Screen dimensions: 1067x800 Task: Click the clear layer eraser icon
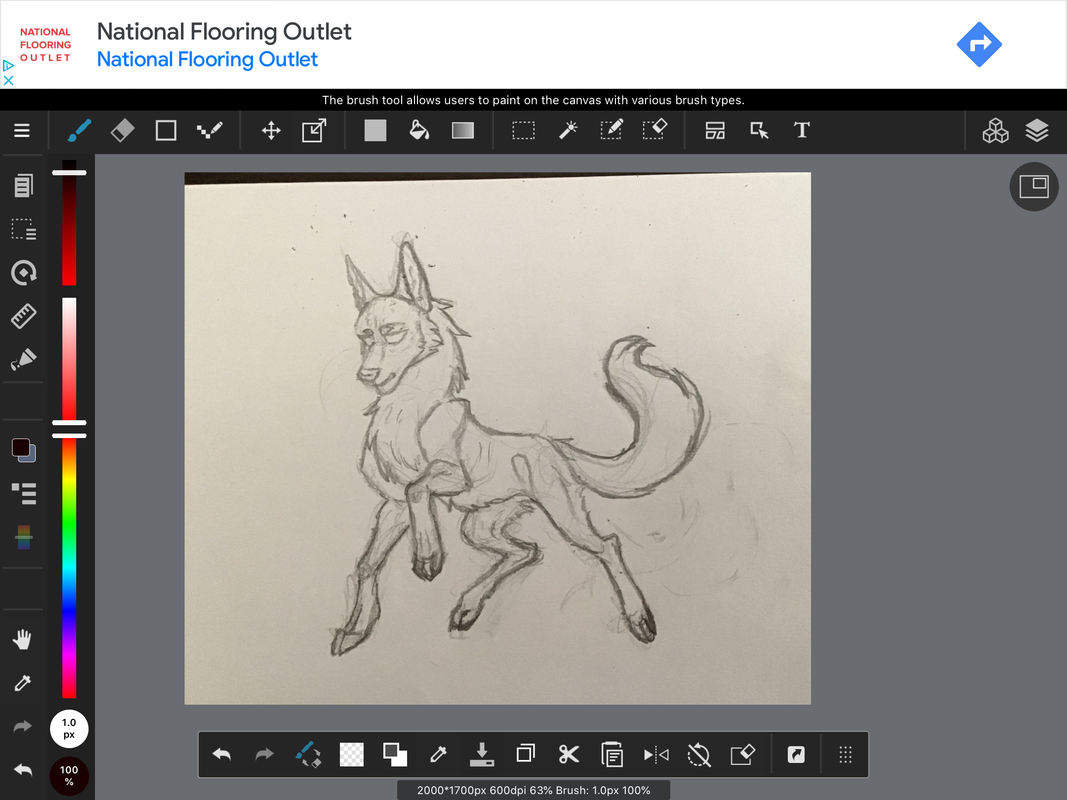click(x=742, y=754)
